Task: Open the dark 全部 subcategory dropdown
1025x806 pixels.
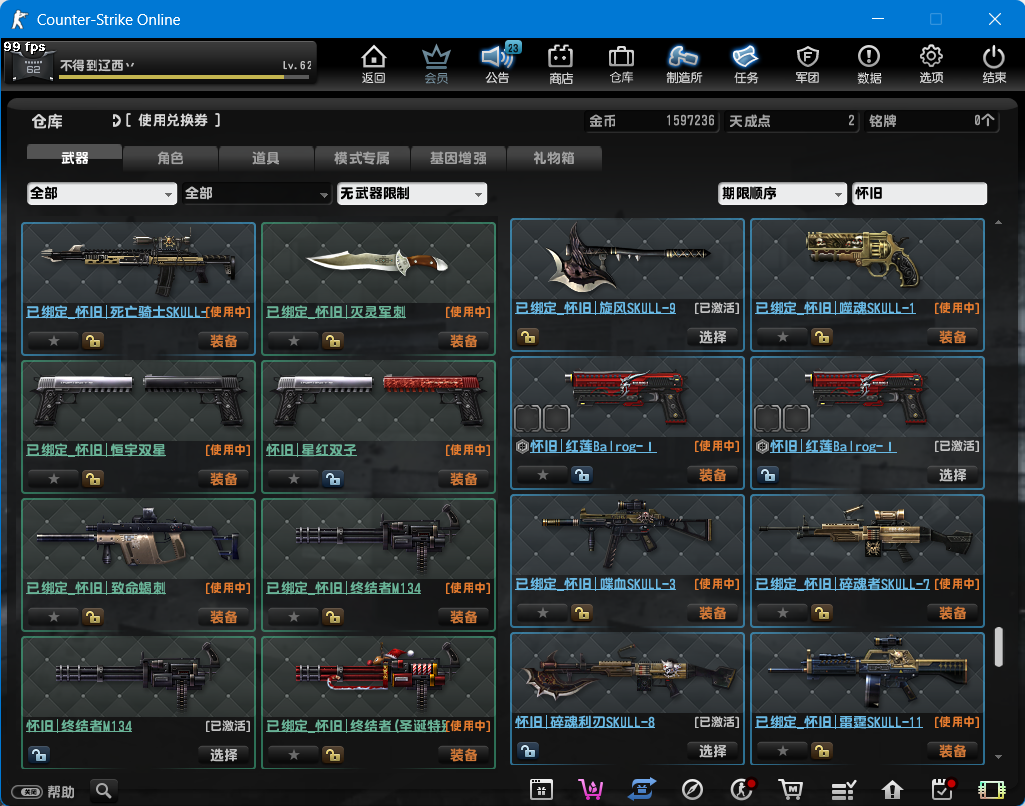Action: point(256,193)
